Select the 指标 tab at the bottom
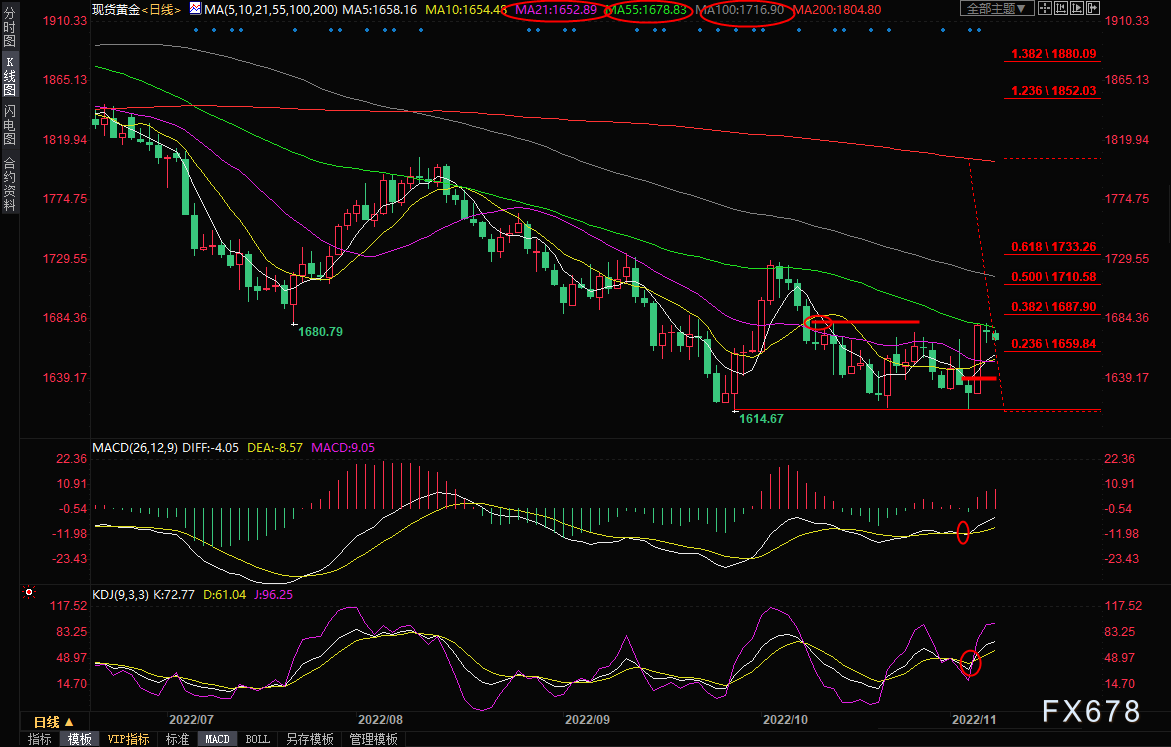The width and height of the screenshot is (1171, 747). (x=40, y=739)
